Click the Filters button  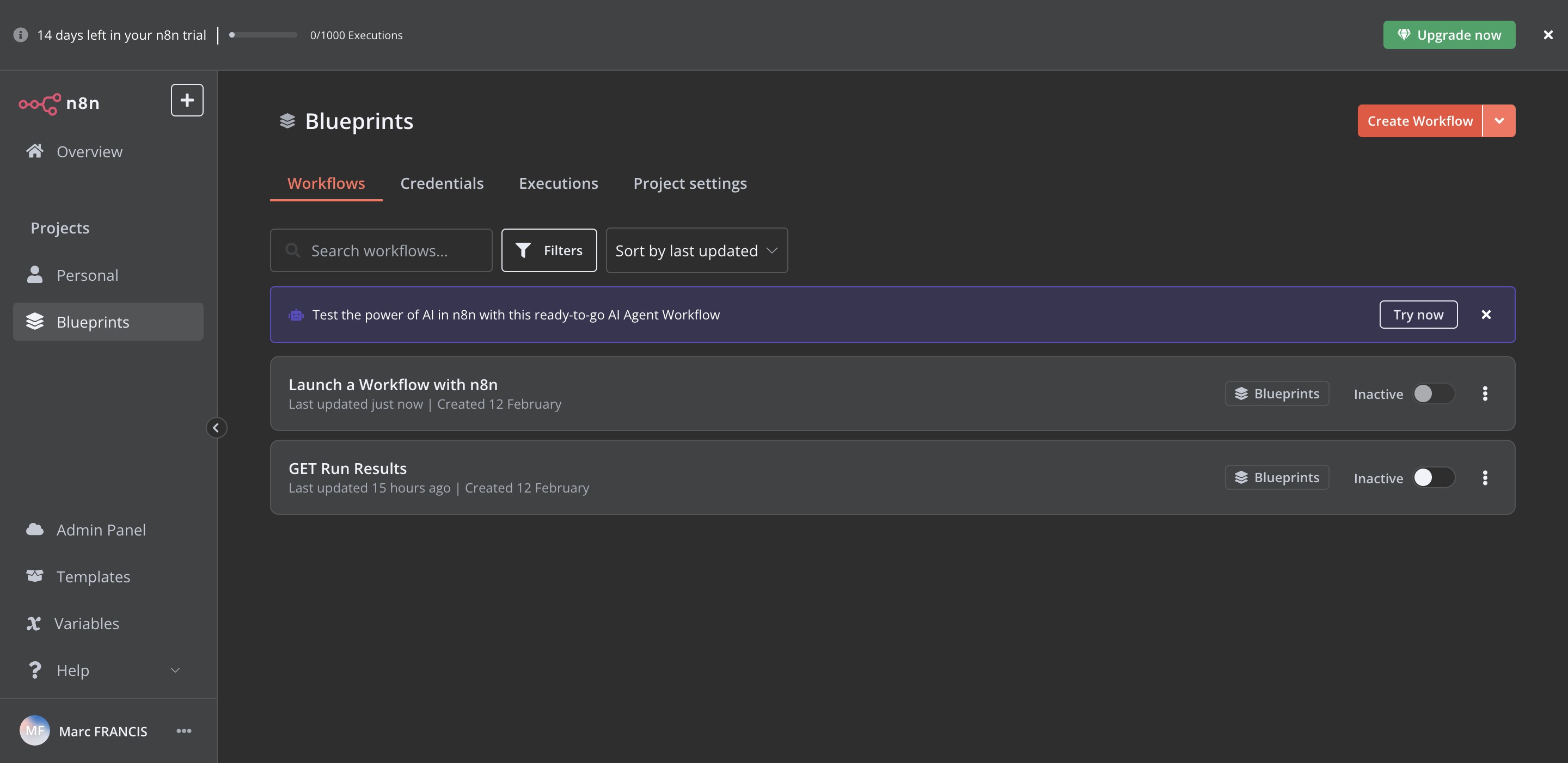(x=548, y=250)
